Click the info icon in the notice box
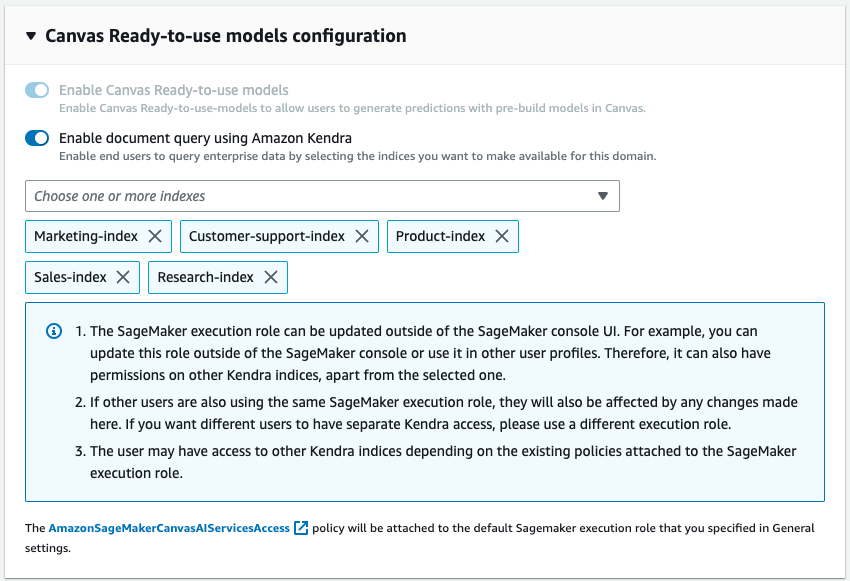Image resolution: width=850 pixels, height=581 pixels. coord(54,331)
